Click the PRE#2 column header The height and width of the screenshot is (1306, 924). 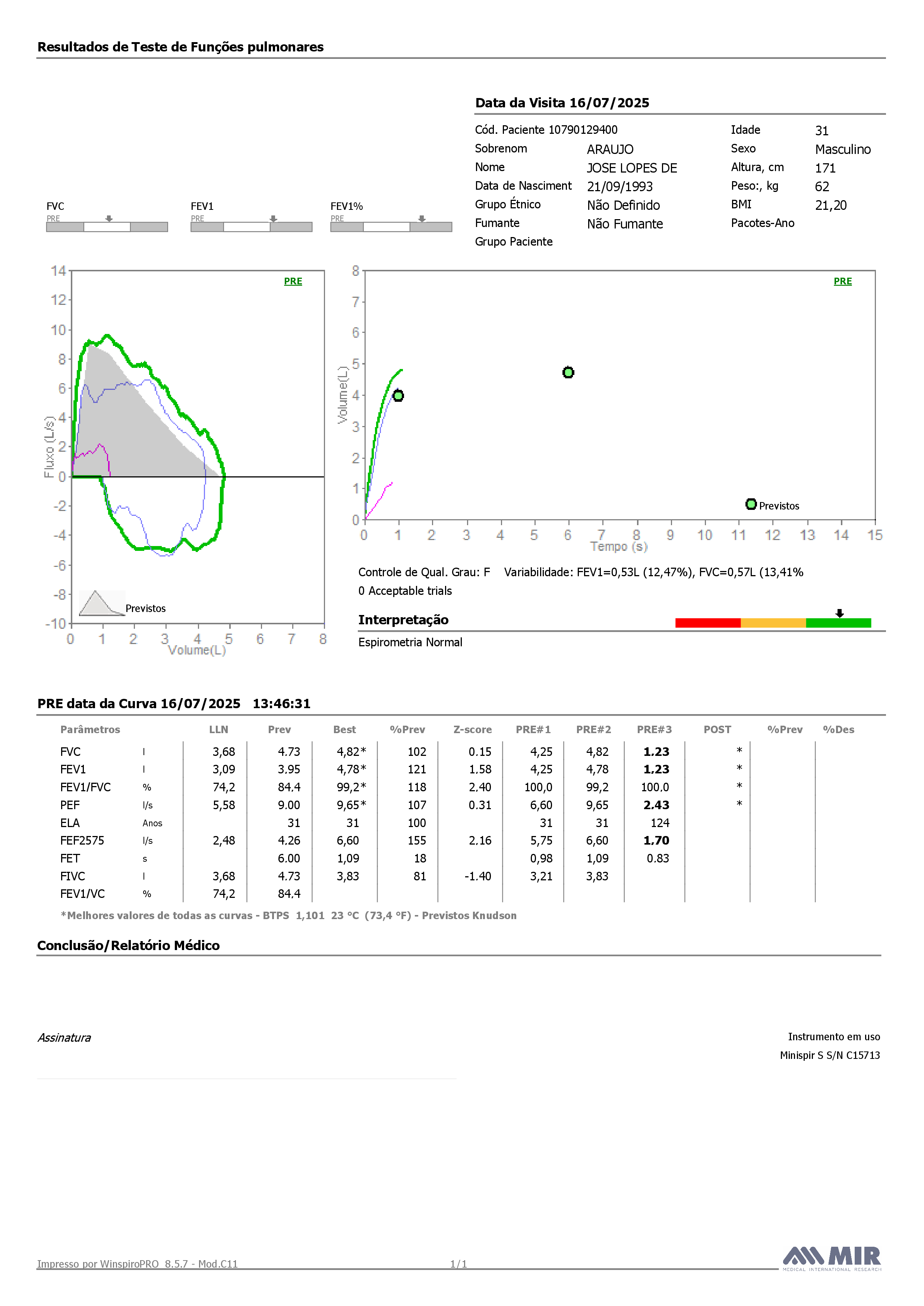pyautogui.click(x=593, y=730)
